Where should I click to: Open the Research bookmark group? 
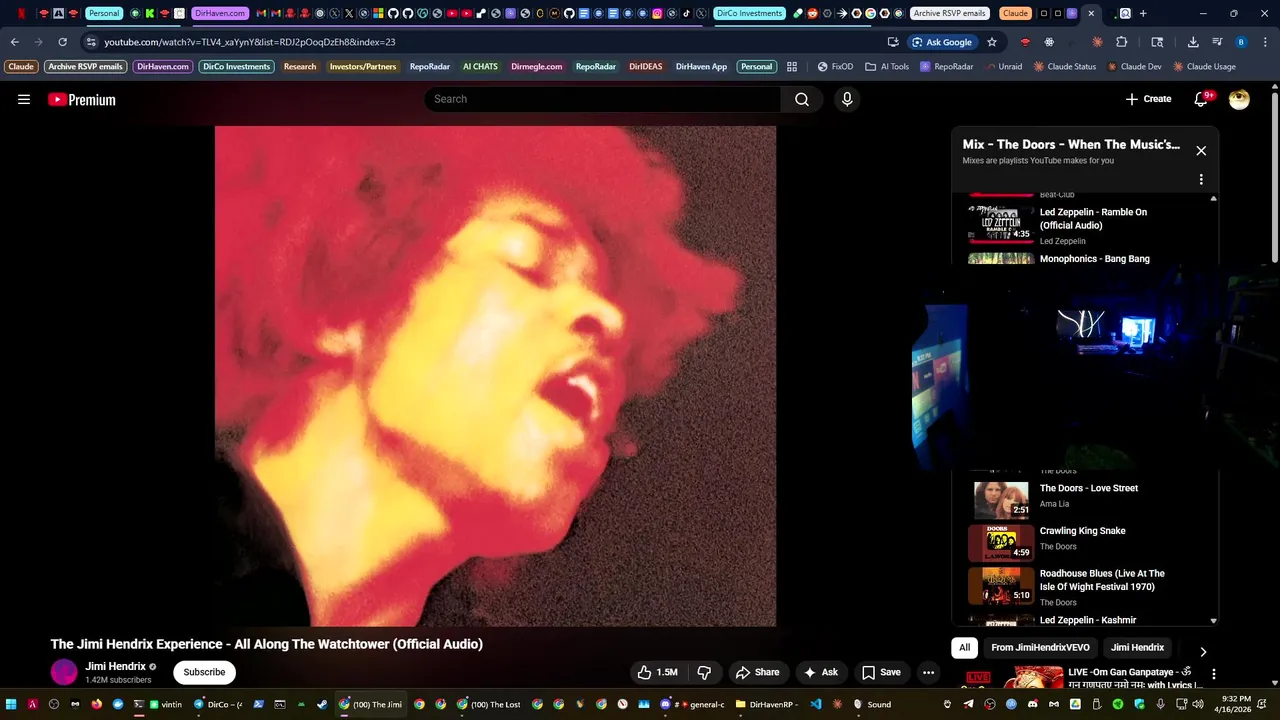300,67
